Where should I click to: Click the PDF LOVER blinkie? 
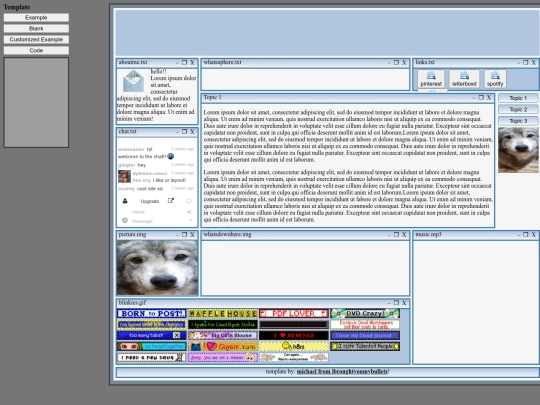coord(294,314)
